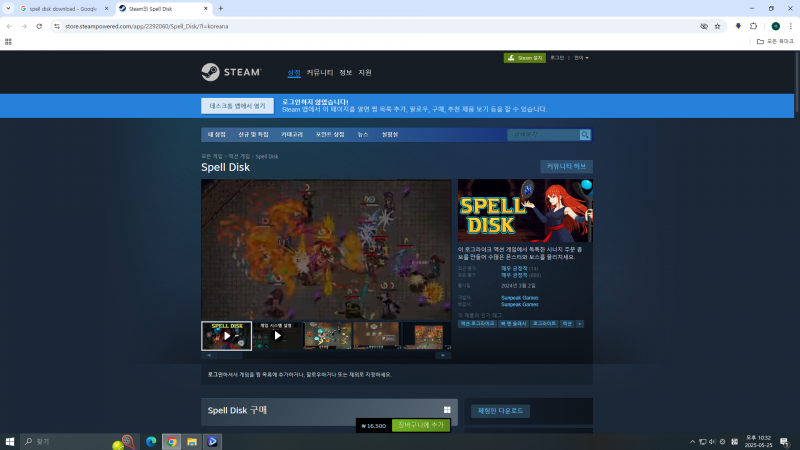Open the Spell Disk breadcrumb link
Screen dimensions: 800x450
(x=267, y=157)
